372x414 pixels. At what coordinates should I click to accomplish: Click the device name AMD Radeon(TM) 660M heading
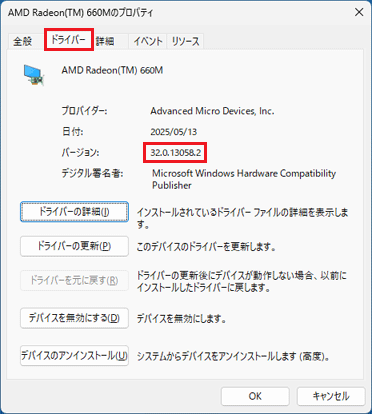(112, 70)
